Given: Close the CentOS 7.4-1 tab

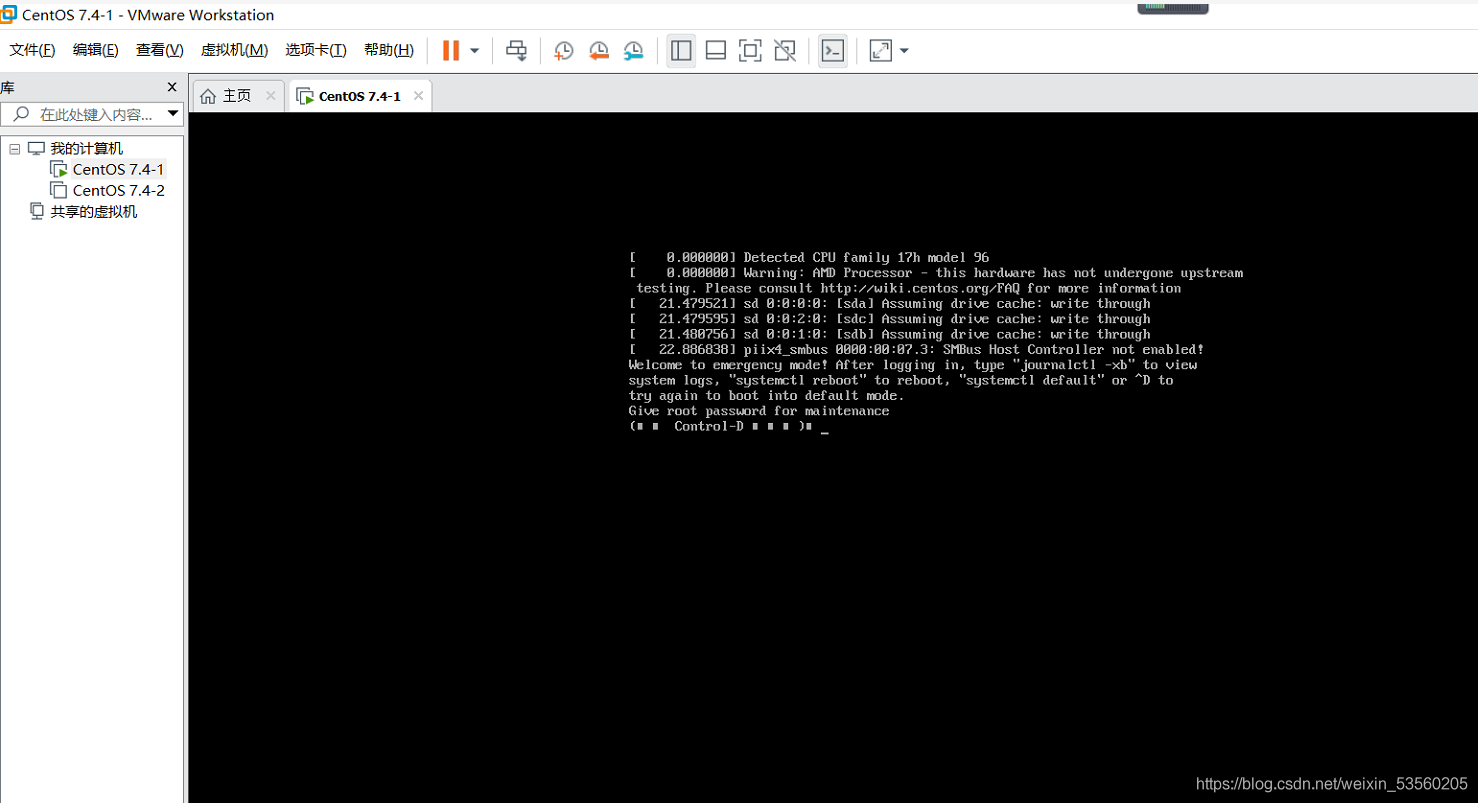Looking at the screenshot, I should [418, 96].
